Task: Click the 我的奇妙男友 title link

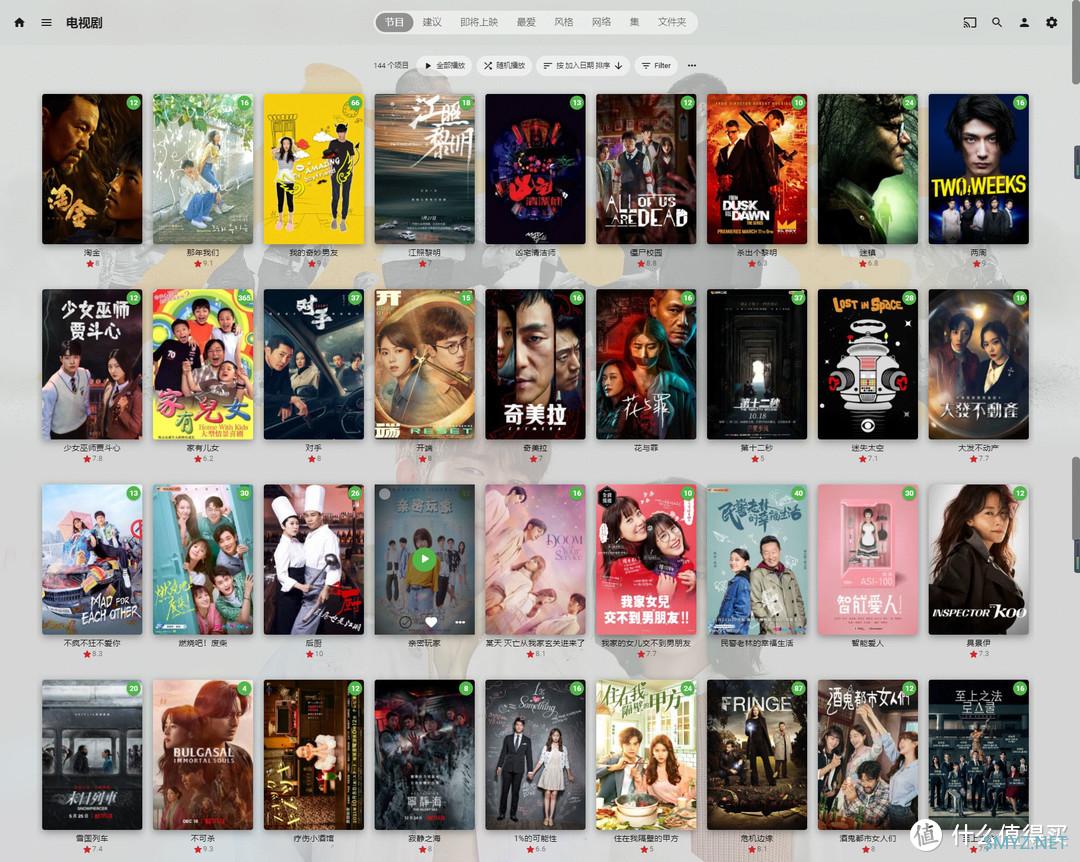Action: click(313, 253)
